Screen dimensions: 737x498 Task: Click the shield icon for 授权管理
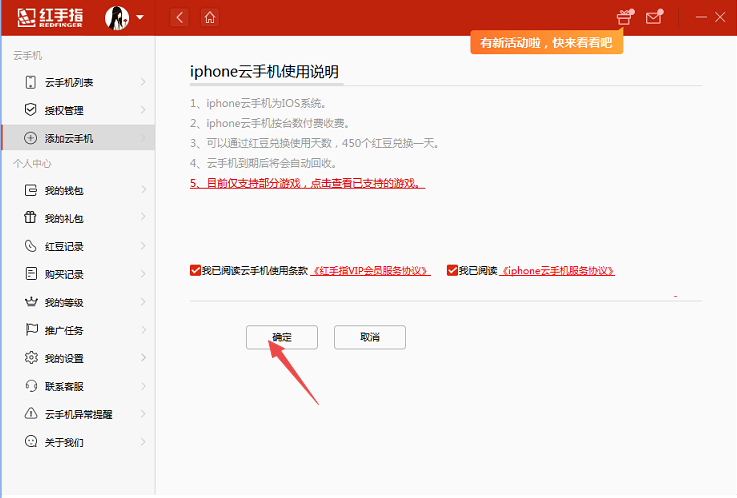[x=31, y=110]
